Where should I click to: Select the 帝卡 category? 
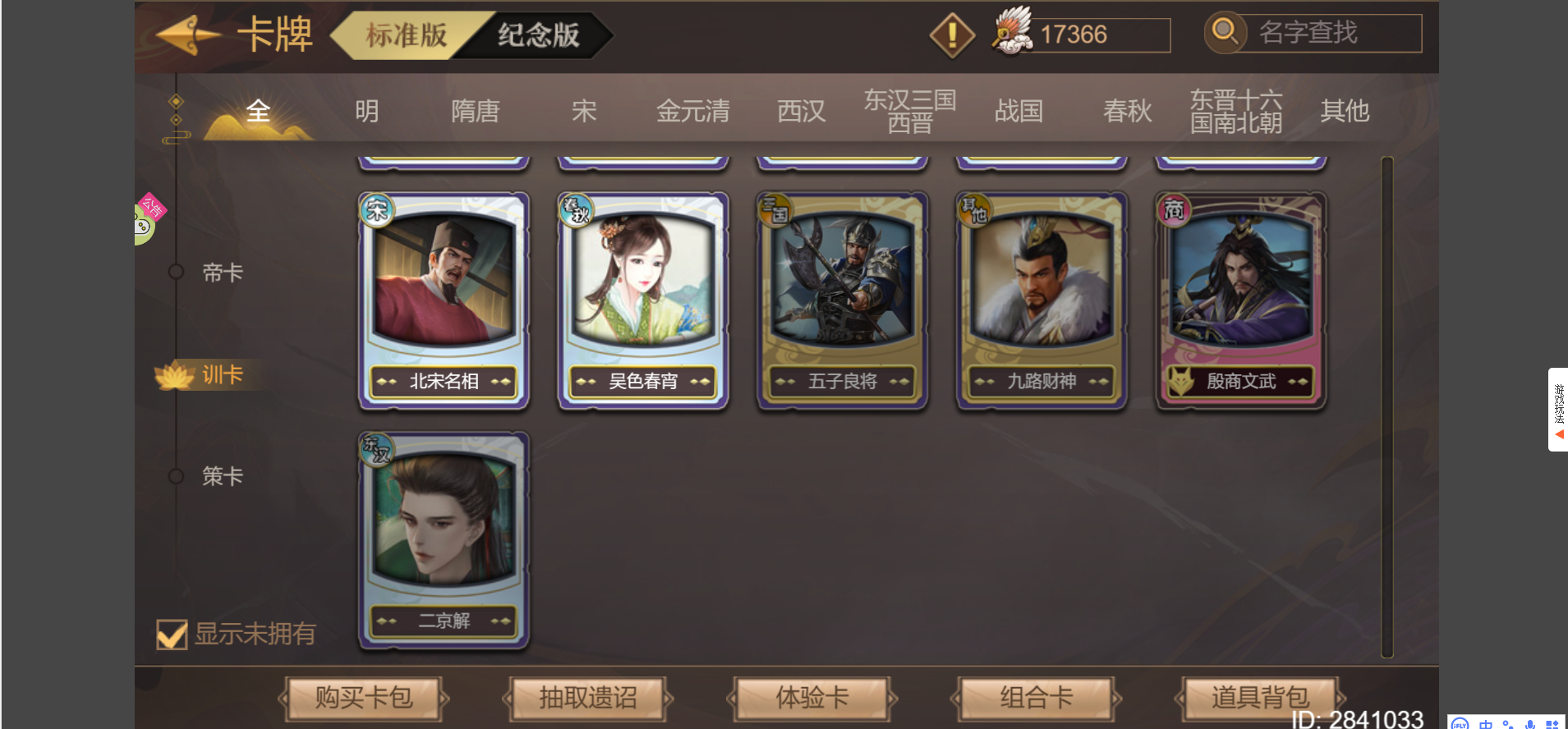[223, 273]
